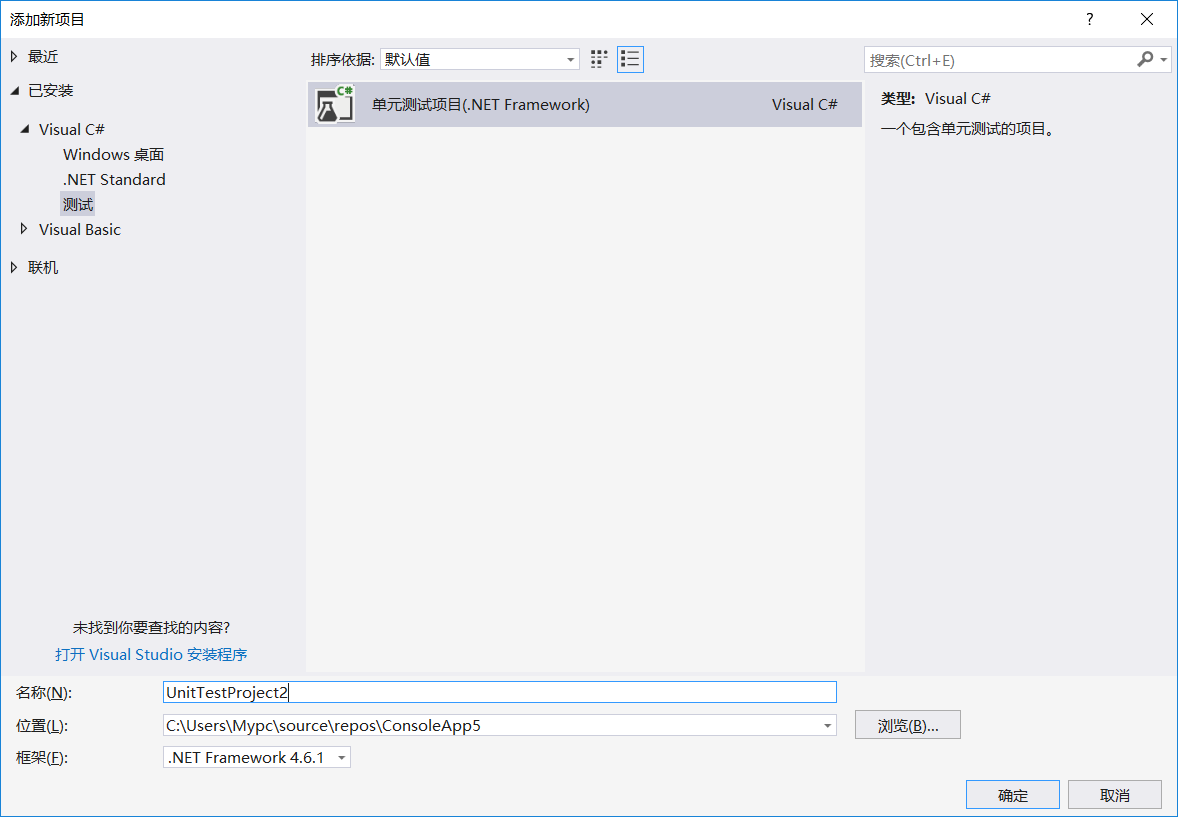Image resolution: width=1178 pixels, height=817 pixels.
Task: Select the 测试 category
Action: (x=77, y=204)
